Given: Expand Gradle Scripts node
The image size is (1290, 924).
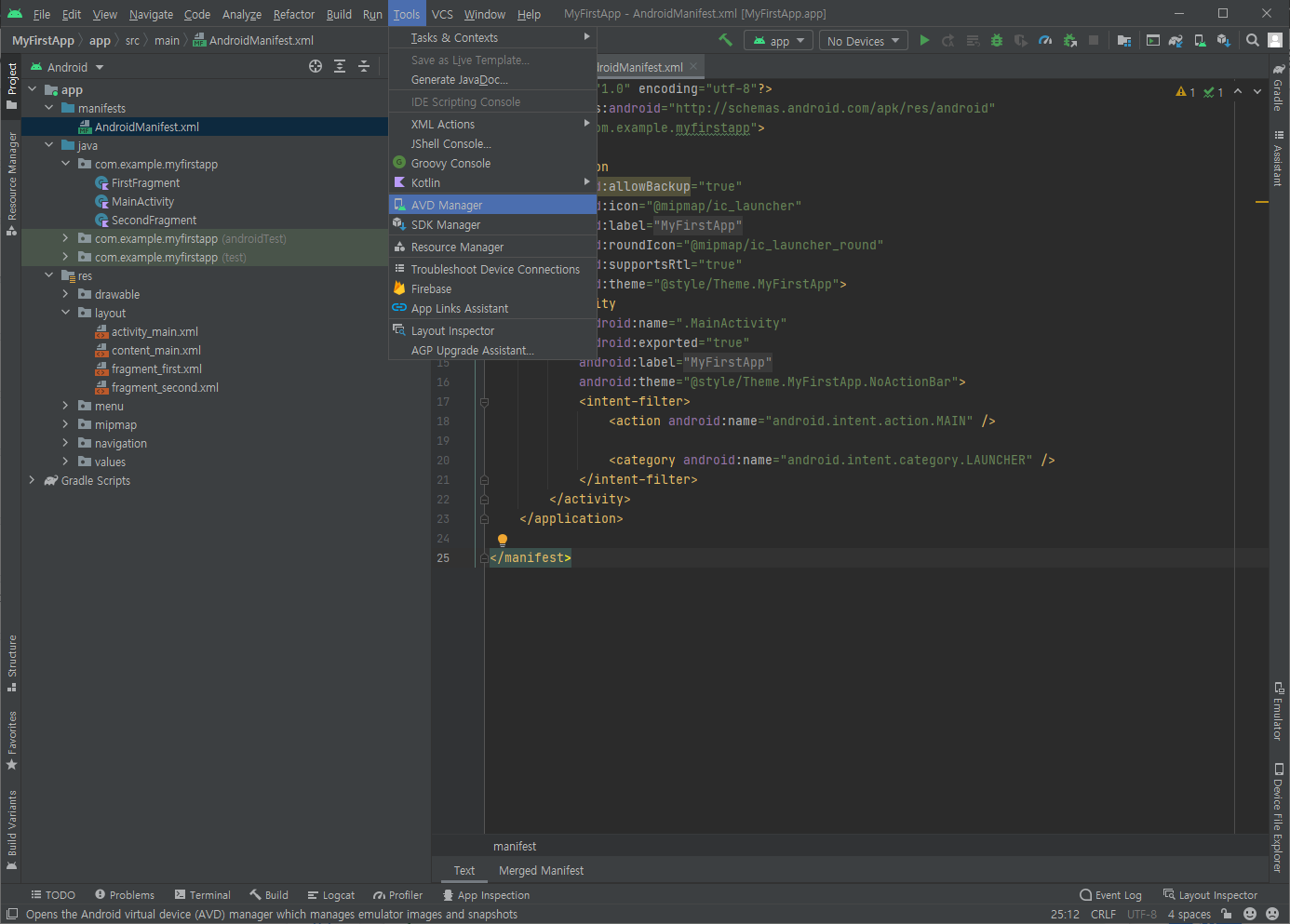Looking at the screenshot, I should tap(32, 480).
